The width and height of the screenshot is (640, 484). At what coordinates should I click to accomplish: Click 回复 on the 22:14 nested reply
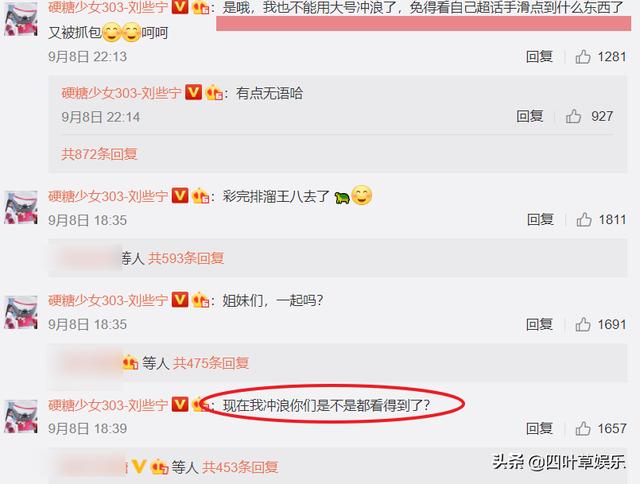529,117
